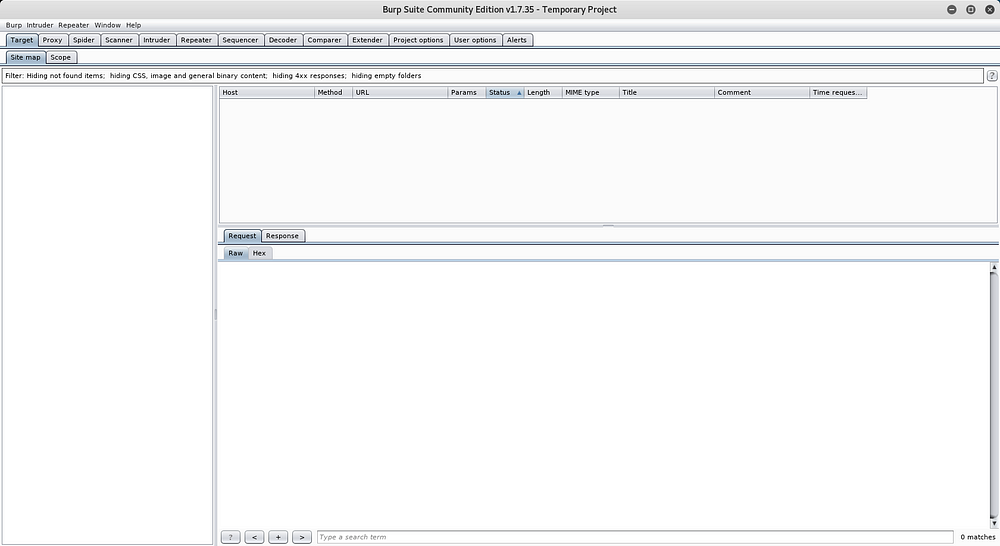The image size is (1000, 546).
Task: Open the Project options tab
Action: pos(418,40)
